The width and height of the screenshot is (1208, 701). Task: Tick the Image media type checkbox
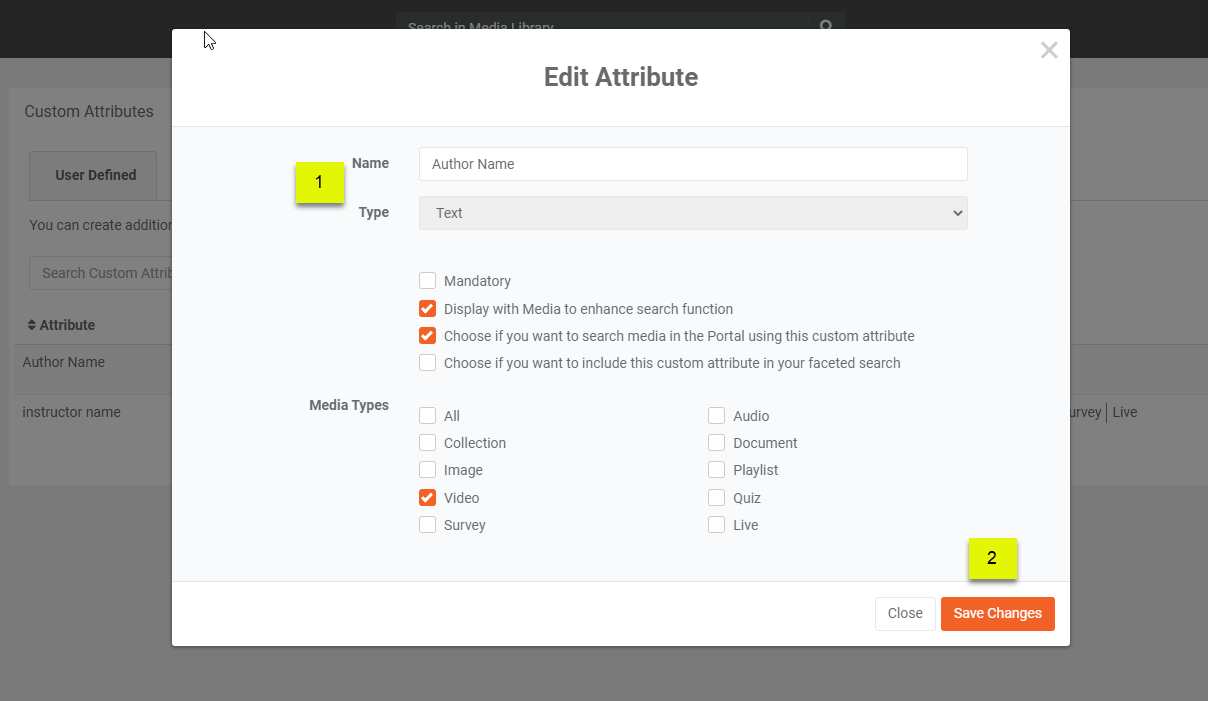point(428,470)
